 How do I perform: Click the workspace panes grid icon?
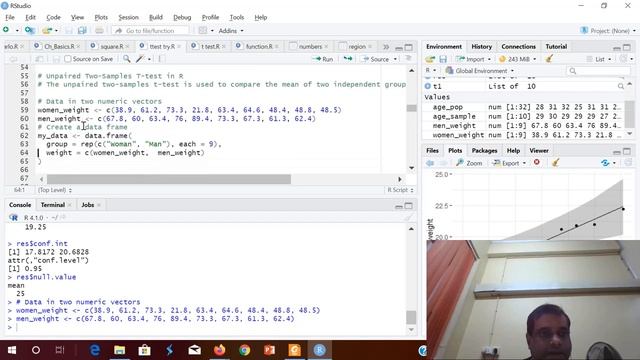point(203,30)
